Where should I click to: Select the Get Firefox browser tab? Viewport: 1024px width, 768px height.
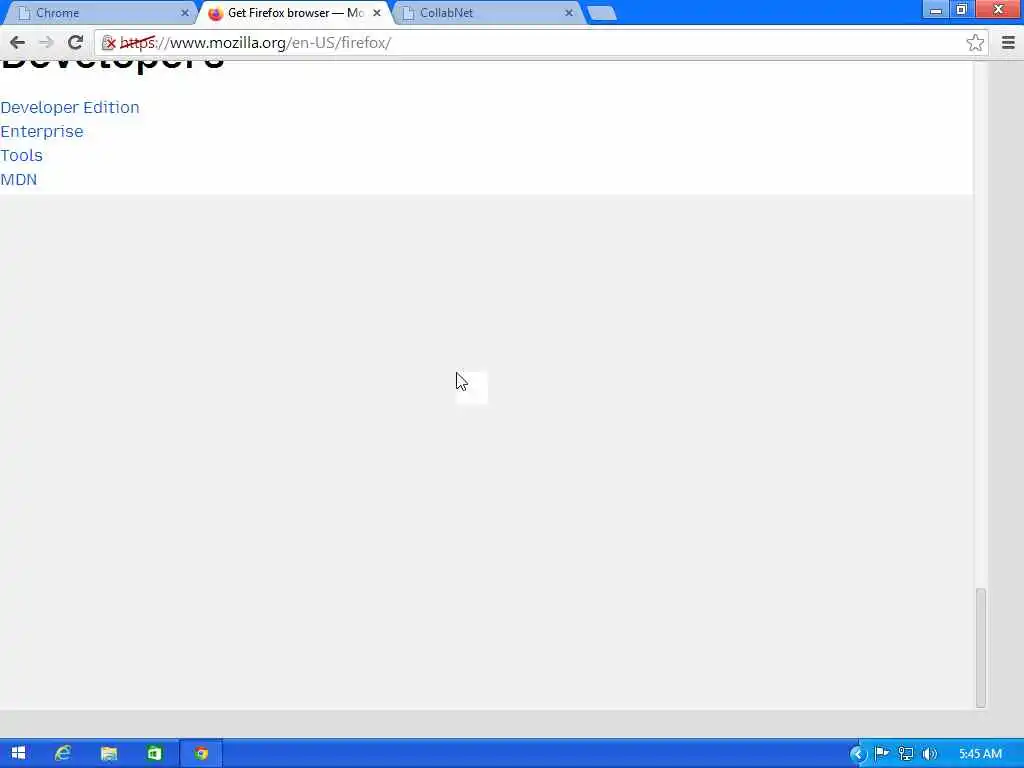coord(295,13)
